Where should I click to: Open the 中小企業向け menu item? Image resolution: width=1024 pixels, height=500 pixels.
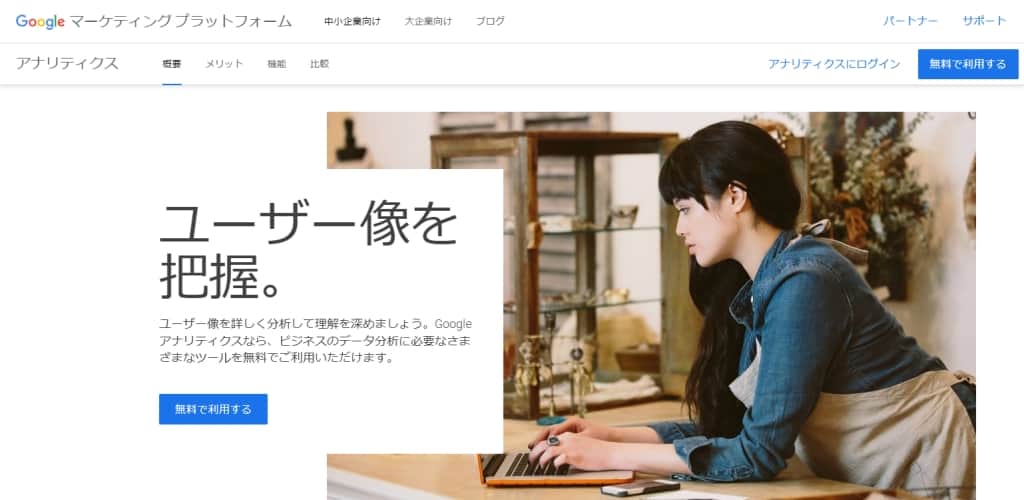[352, 22]
